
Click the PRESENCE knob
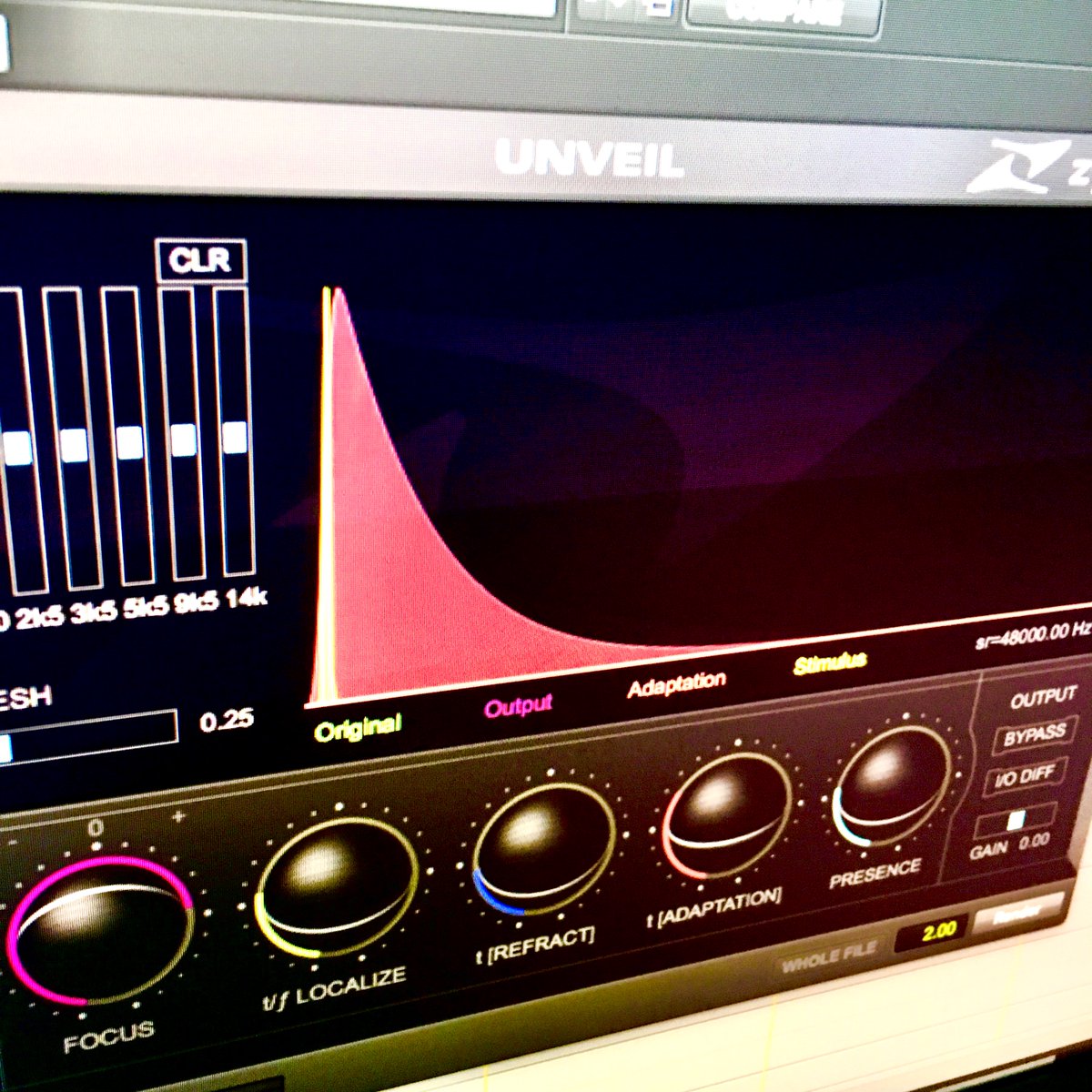(x=892, y=784)
